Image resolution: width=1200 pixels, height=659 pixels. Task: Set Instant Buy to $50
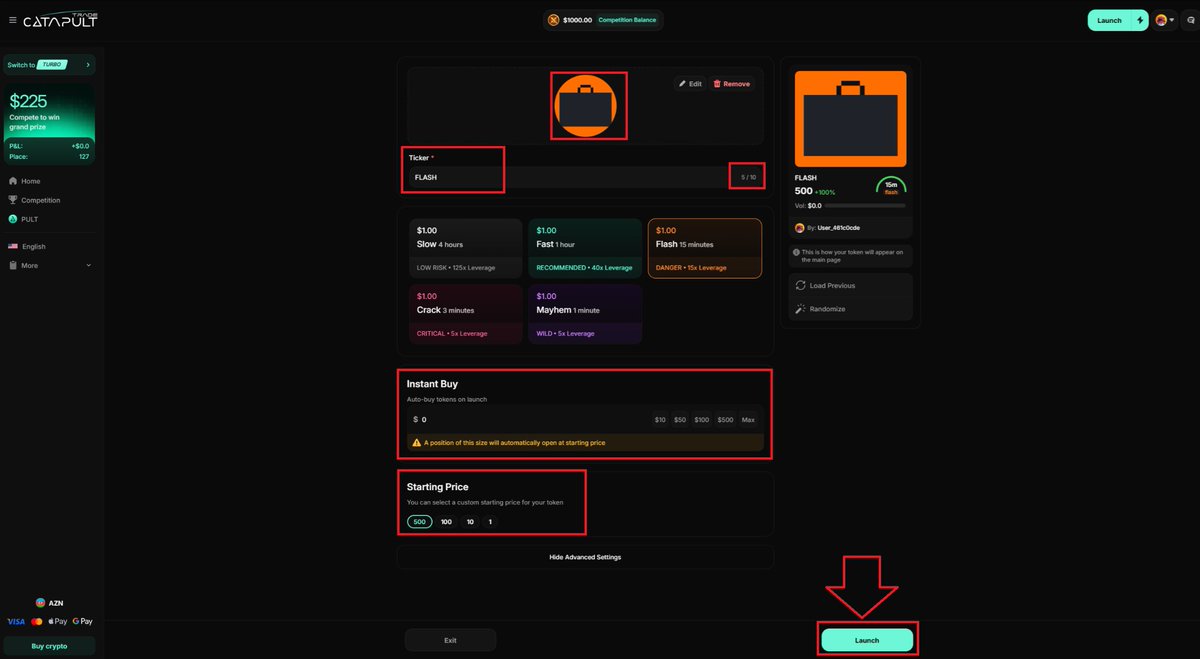680,420
